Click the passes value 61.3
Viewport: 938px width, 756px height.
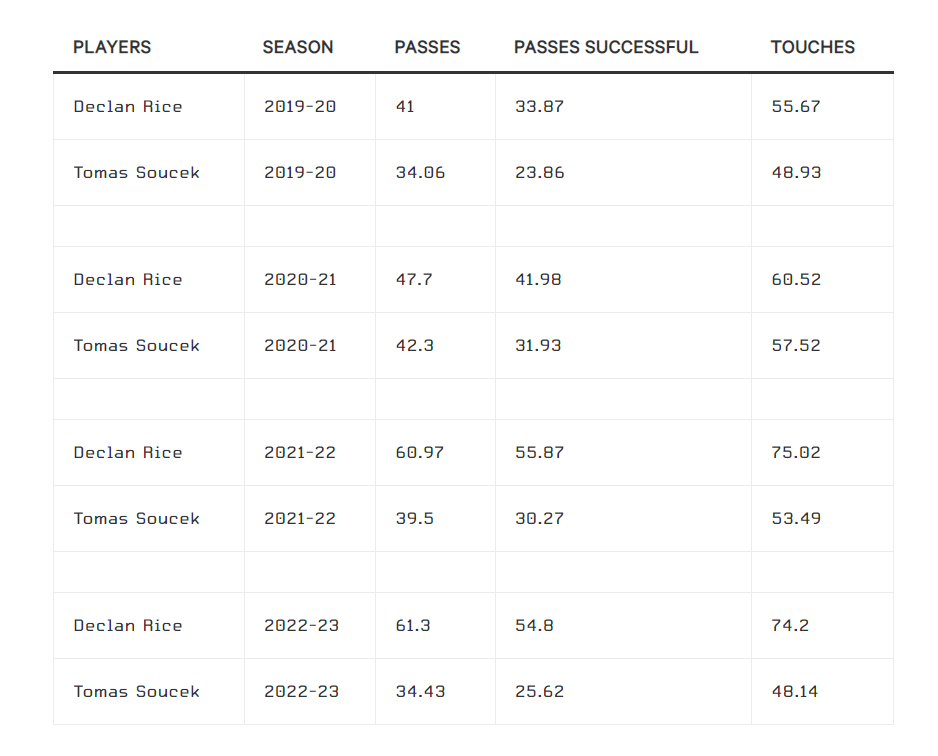point(413,626)
